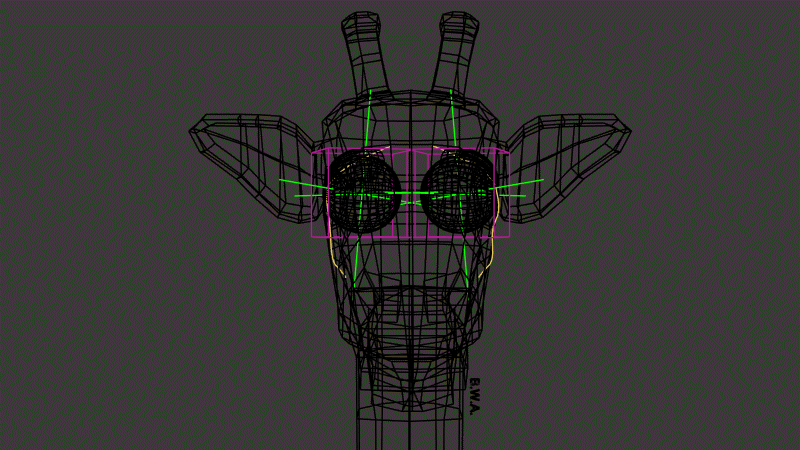
Task: Select the magenta box around right eye
Action: [x=462, y=193]
